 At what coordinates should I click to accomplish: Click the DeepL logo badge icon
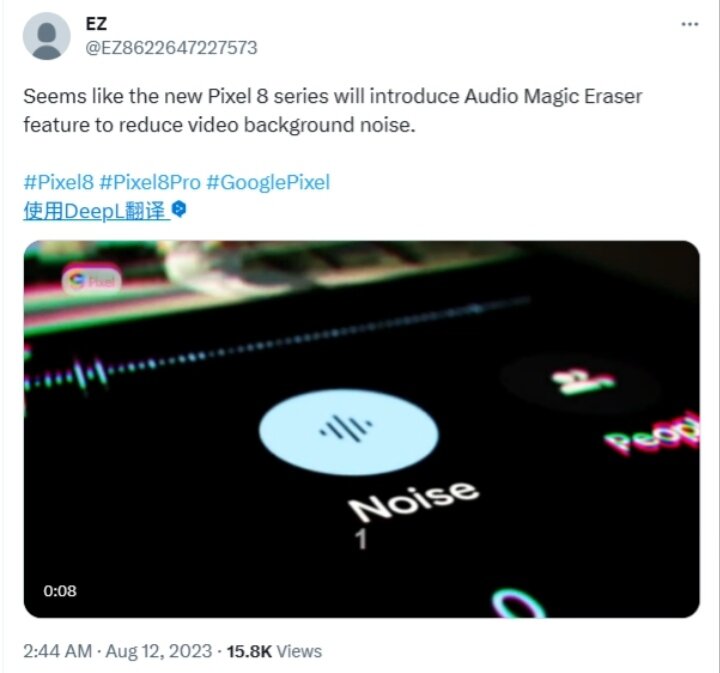pos(179,209)
